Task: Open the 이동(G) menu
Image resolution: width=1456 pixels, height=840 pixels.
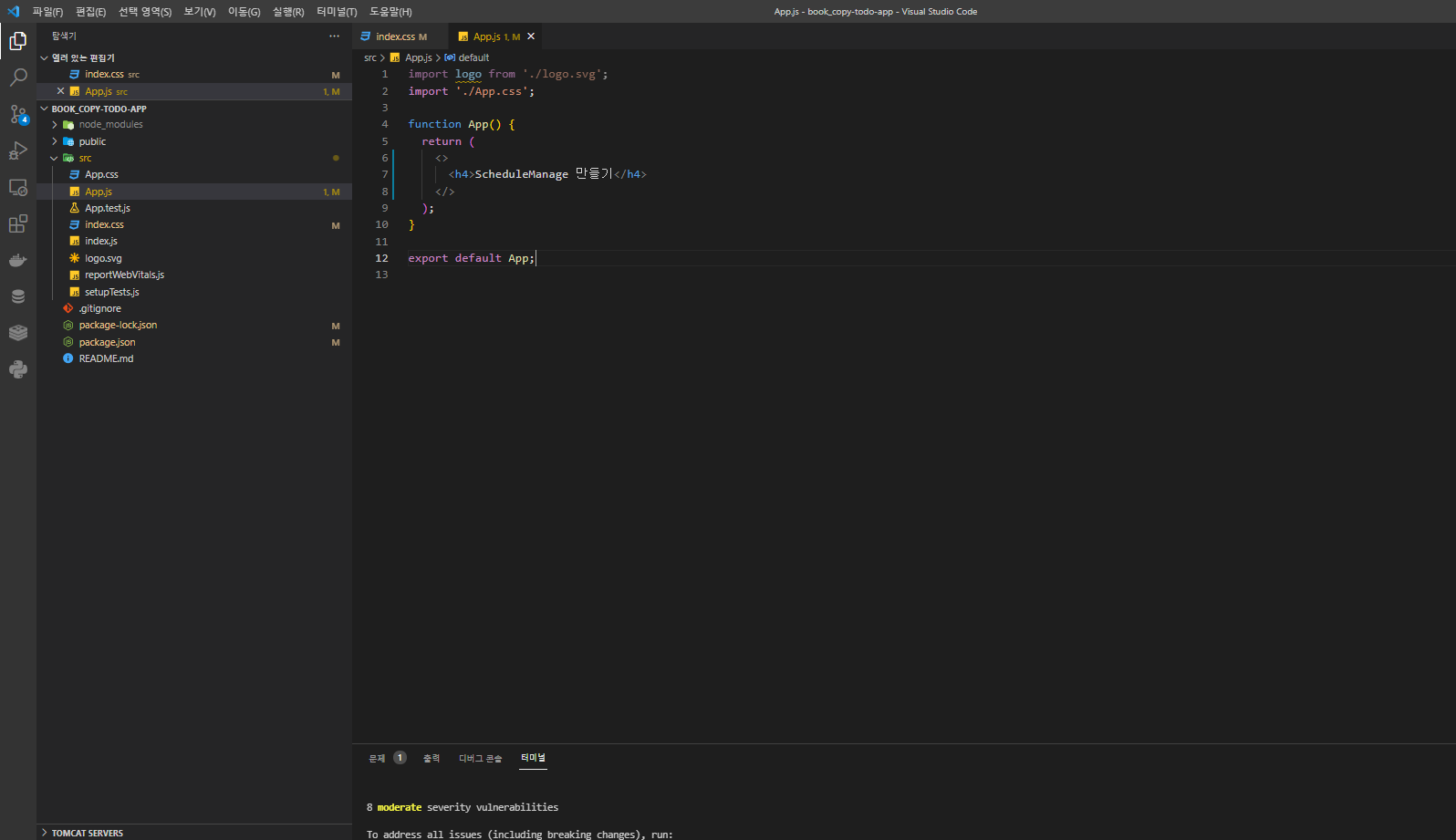Action: [x=244, y=12]
